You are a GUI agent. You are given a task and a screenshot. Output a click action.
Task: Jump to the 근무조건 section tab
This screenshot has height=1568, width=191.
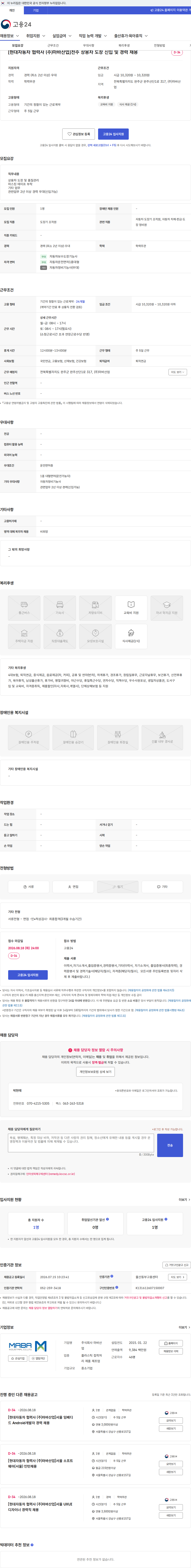[53, 46]
